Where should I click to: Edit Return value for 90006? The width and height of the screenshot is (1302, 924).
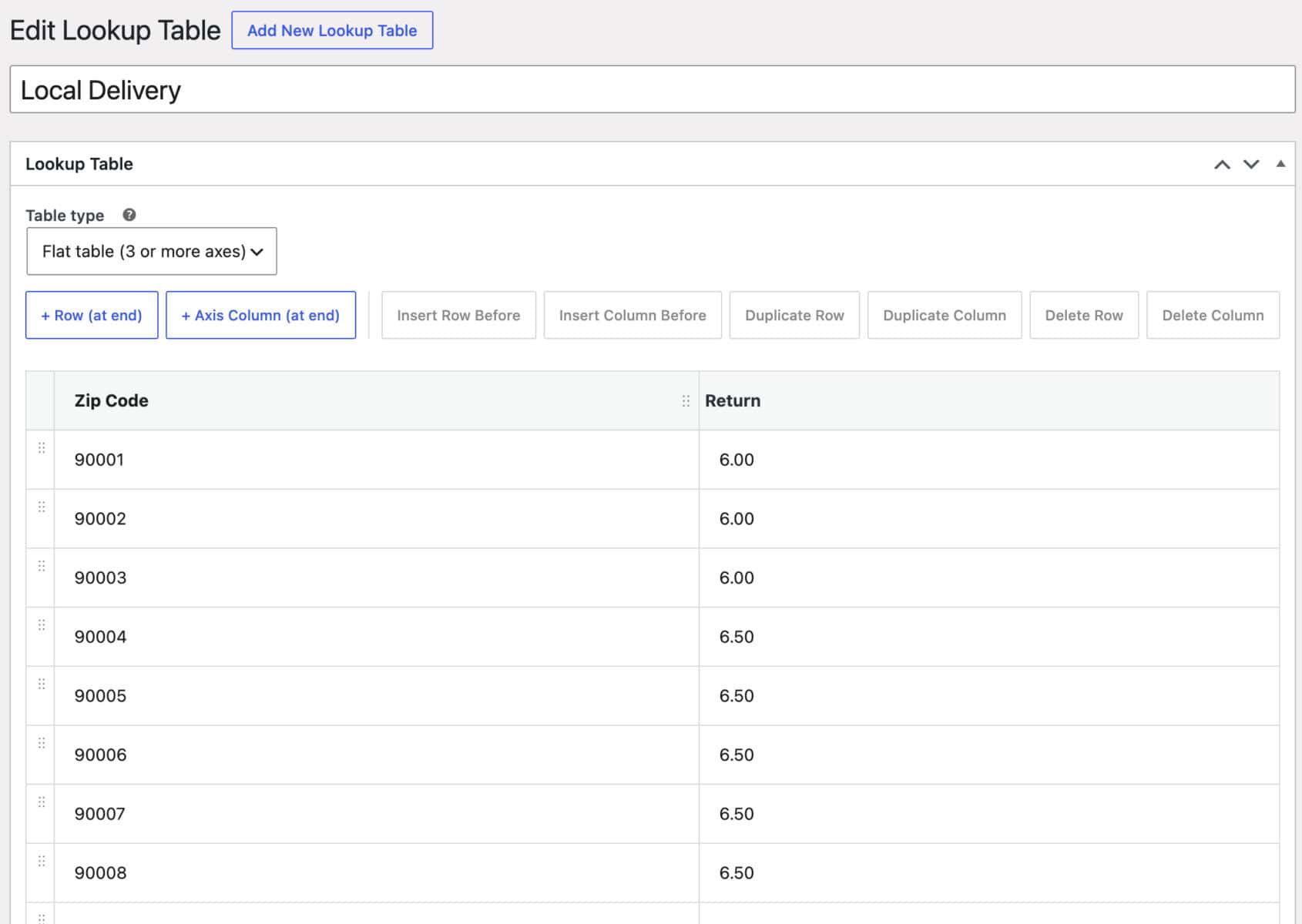pyautogui.click(x=989, y=755)
